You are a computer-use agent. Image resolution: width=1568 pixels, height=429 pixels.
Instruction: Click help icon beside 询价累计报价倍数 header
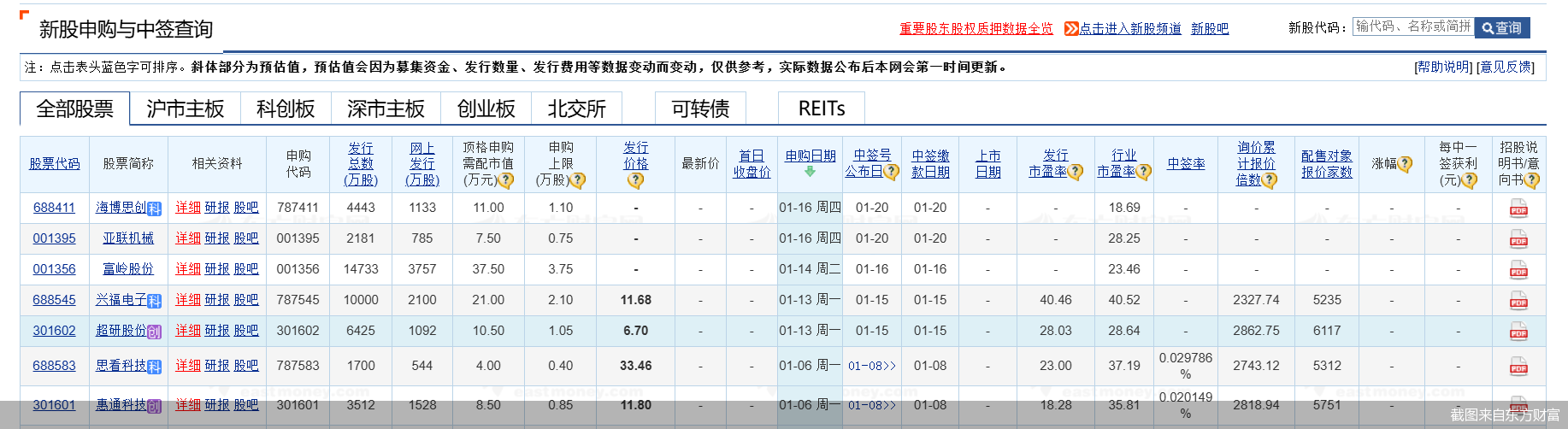1270,180
